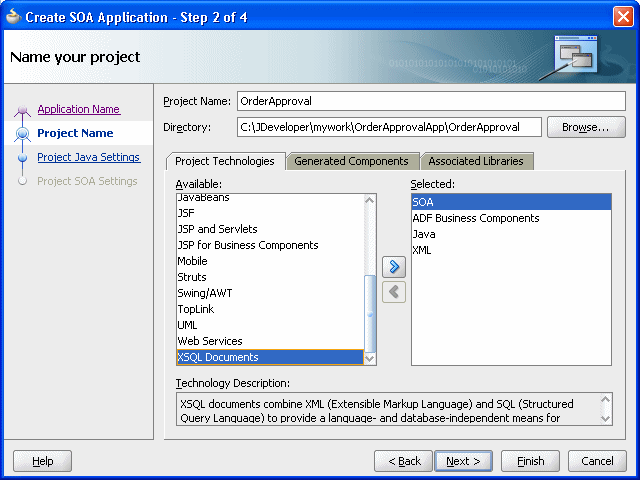640x480 pixels.
Task: Select JSF in Available list
Action: point(270,213)
